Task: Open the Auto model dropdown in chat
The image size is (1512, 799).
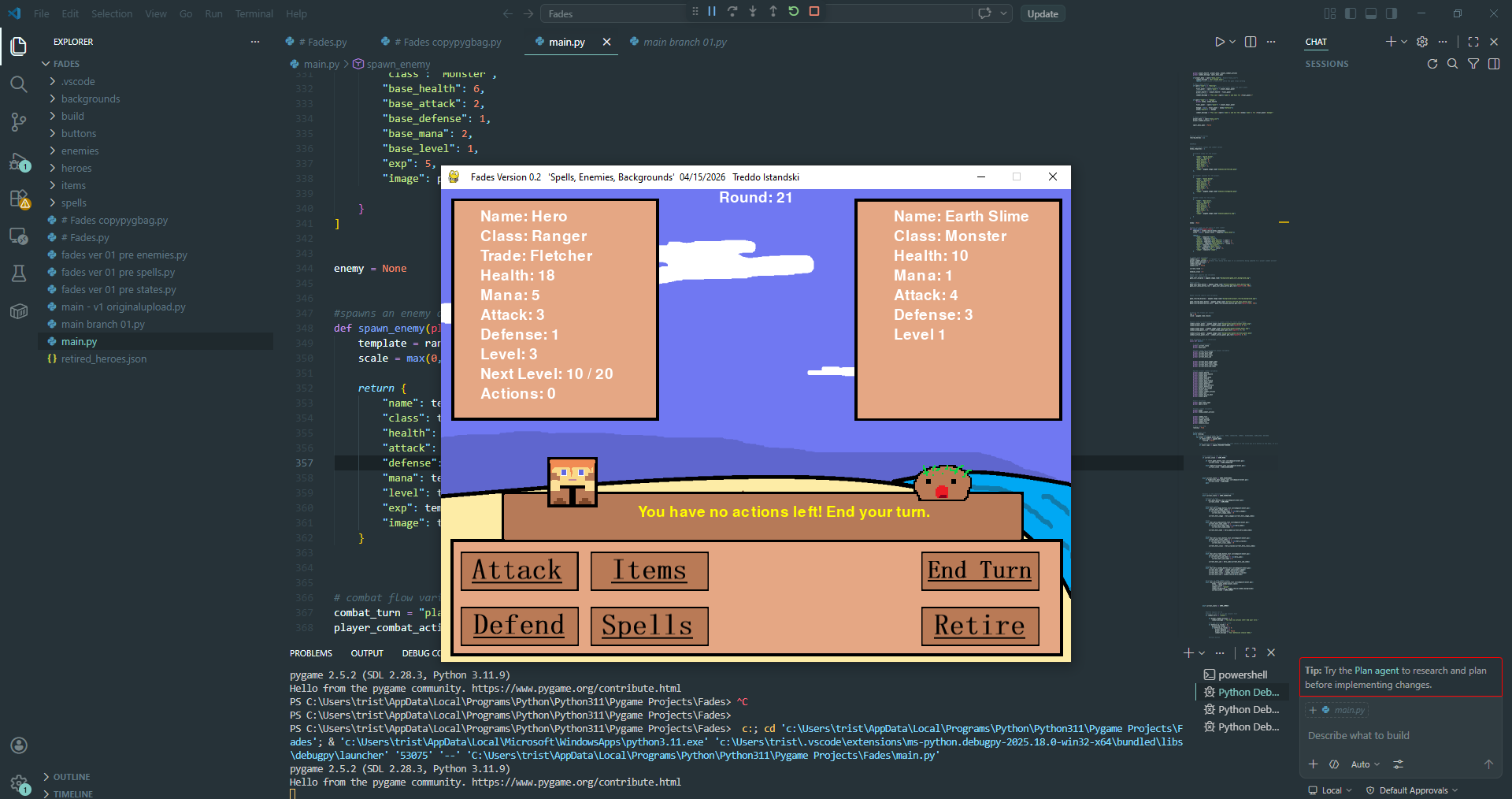Action: 1365,764
